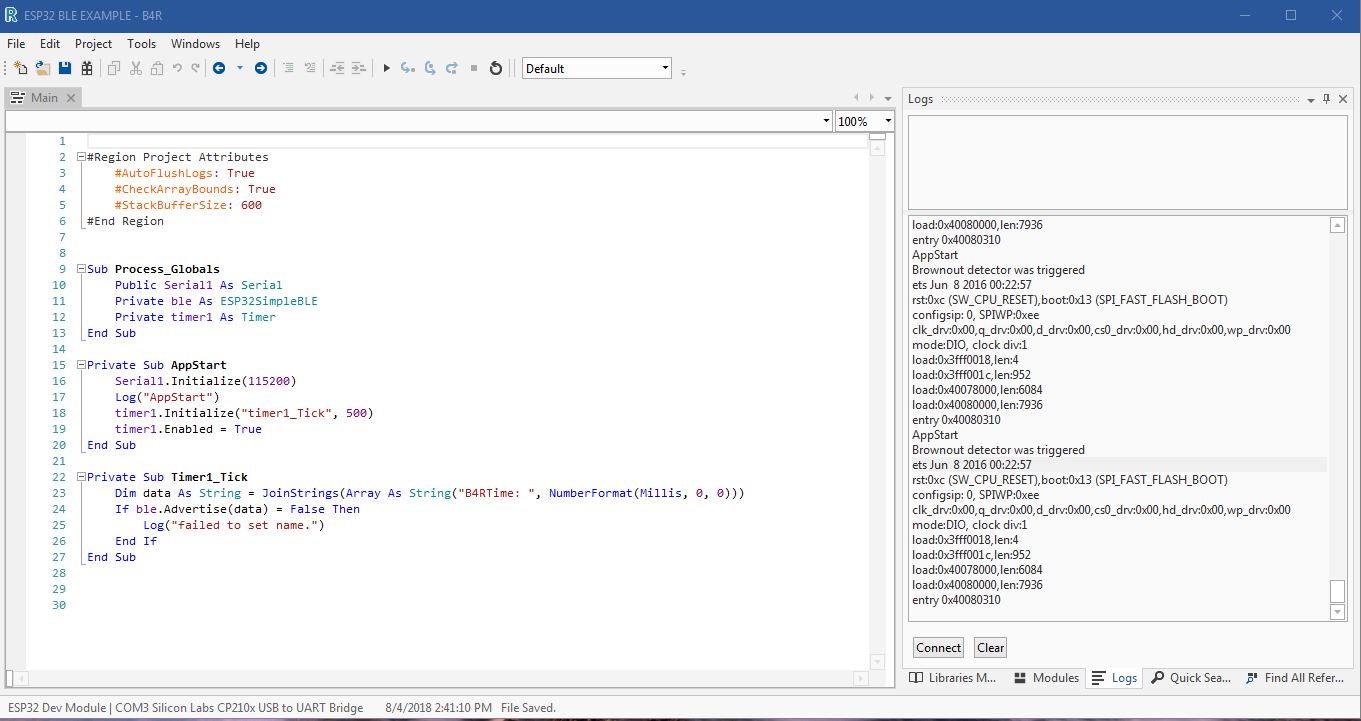Click the Restart circular arrow icon
Screen dimensions: 1361x721
click(495, 68)
